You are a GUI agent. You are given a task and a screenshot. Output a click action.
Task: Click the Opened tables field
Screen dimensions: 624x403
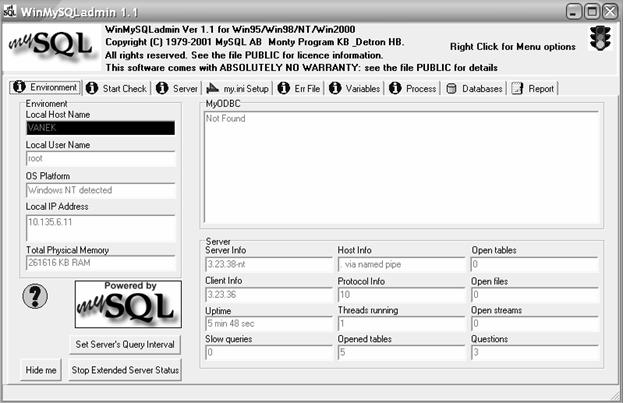click(401, 352)
